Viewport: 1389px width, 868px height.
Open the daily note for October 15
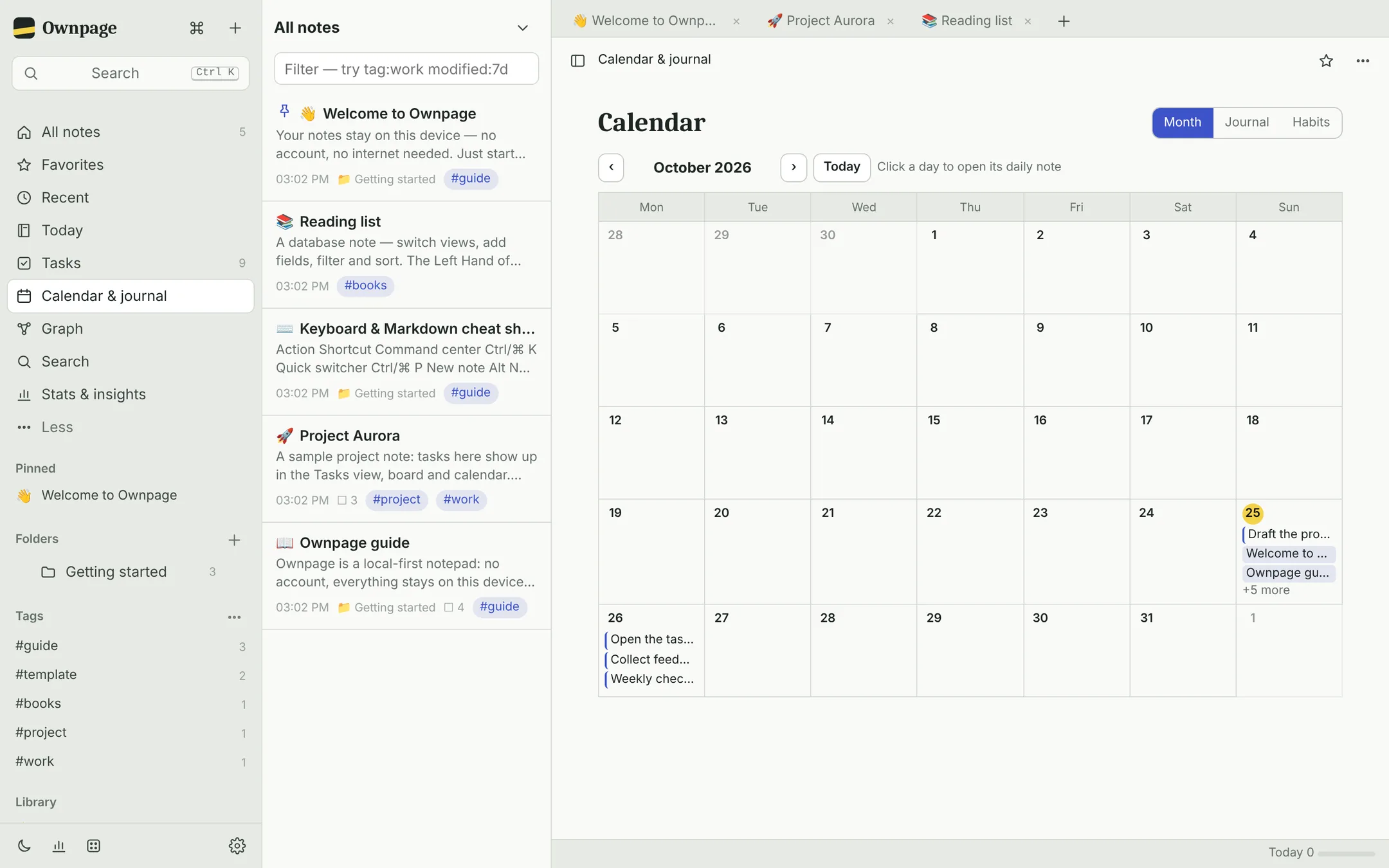(970, 453)
